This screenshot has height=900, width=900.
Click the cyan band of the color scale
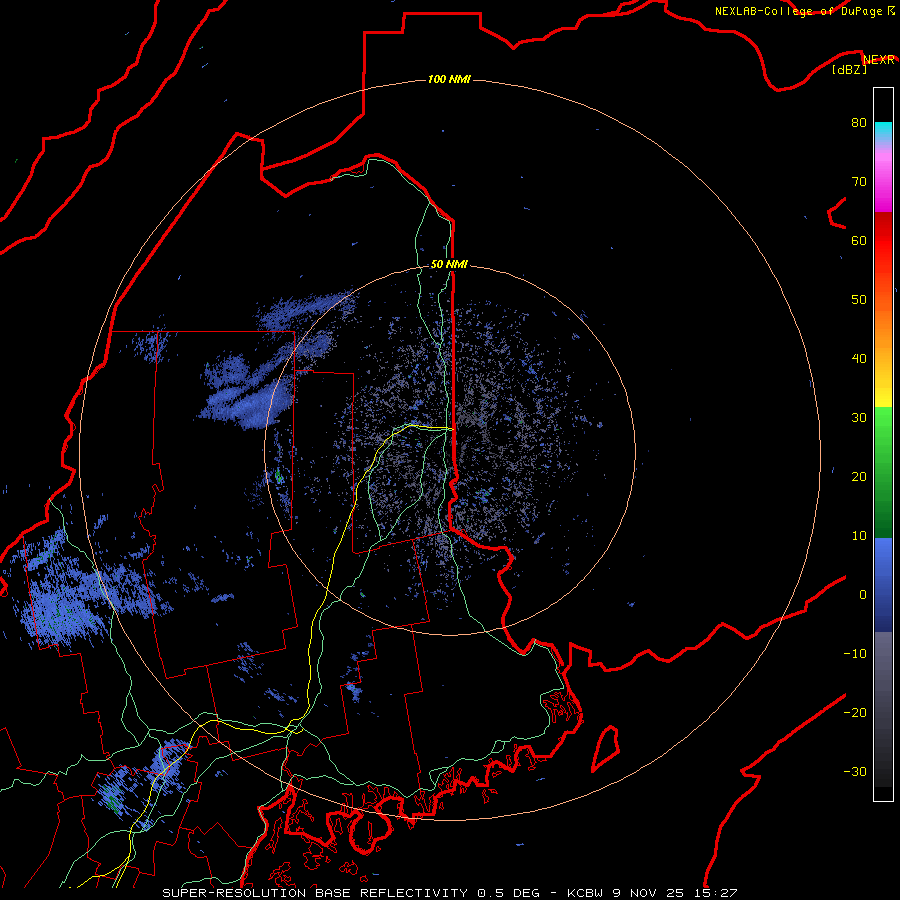(883, 130)
